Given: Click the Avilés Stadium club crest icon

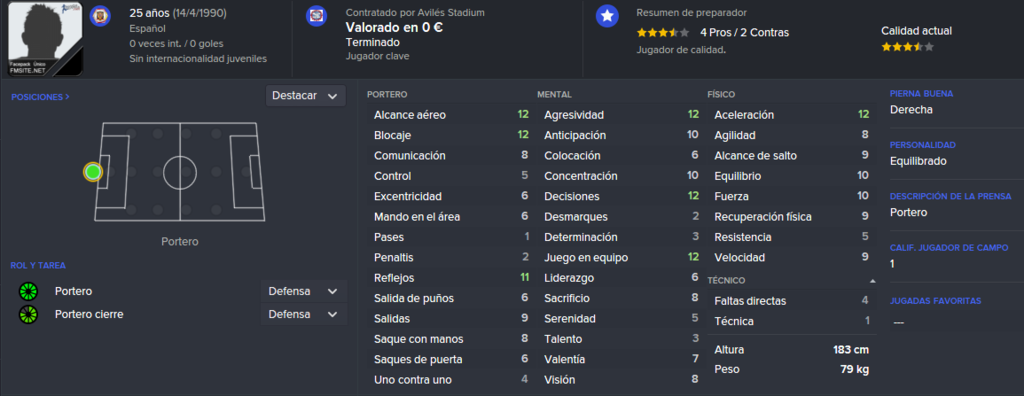Looking at the screenshot, I should 316,16.
